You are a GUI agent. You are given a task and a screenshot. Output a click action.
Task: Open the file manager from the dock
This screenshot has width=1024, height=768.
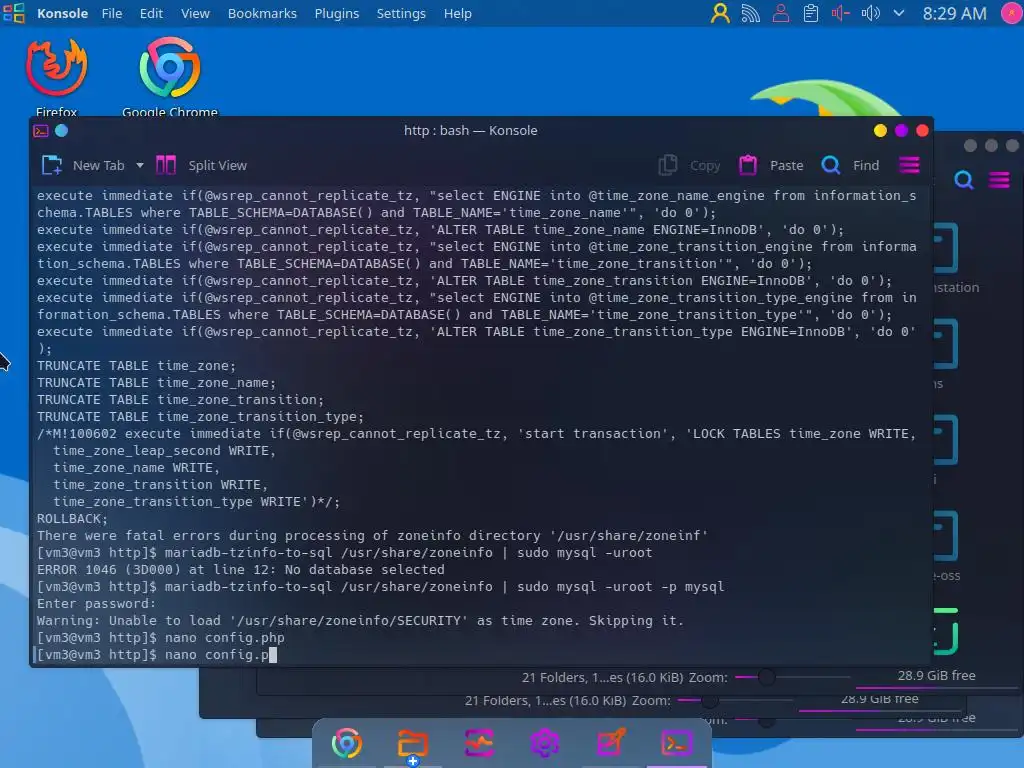click(x=413, y=744)
